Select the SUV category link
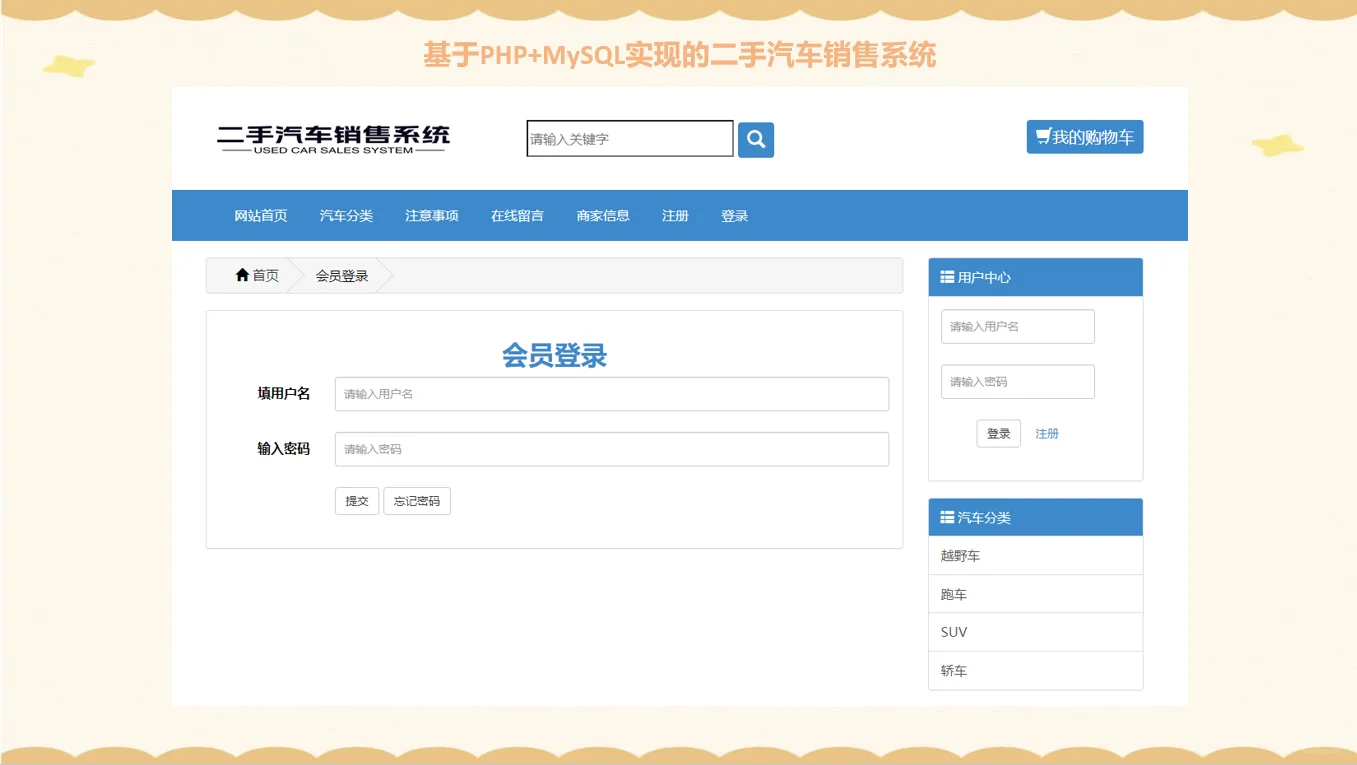Screen dimensions: 1357x765 point(953,631)
